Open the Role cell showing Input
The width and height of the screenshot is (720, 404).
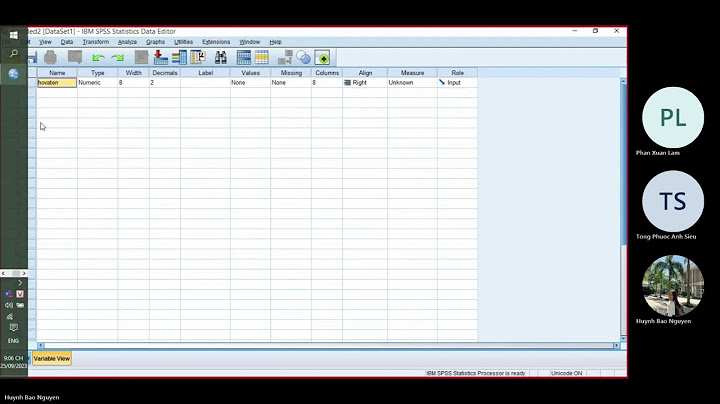pos(457,83)
